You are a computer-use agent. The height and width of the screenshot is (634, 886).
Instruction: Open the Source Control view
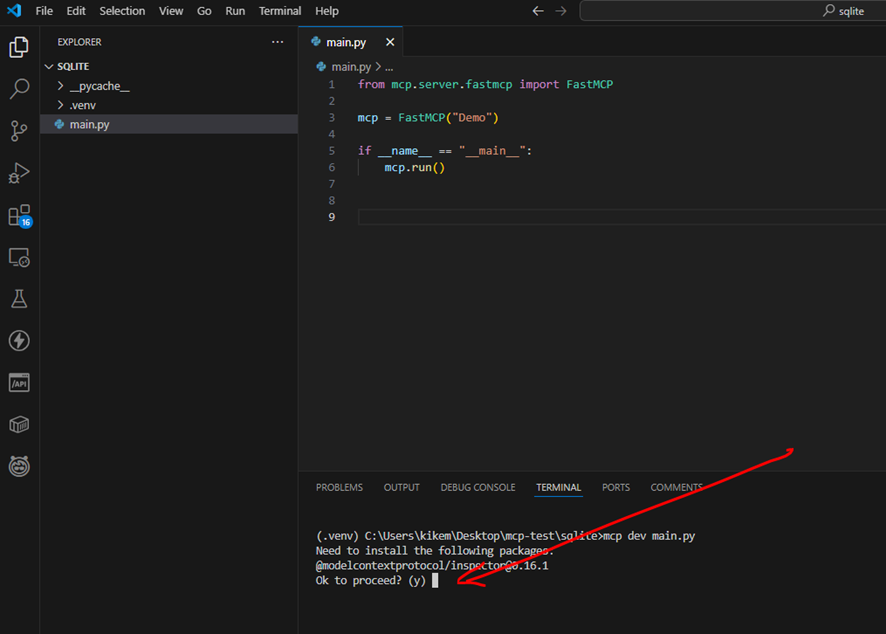pyautogui.click(x=19, y=131)
